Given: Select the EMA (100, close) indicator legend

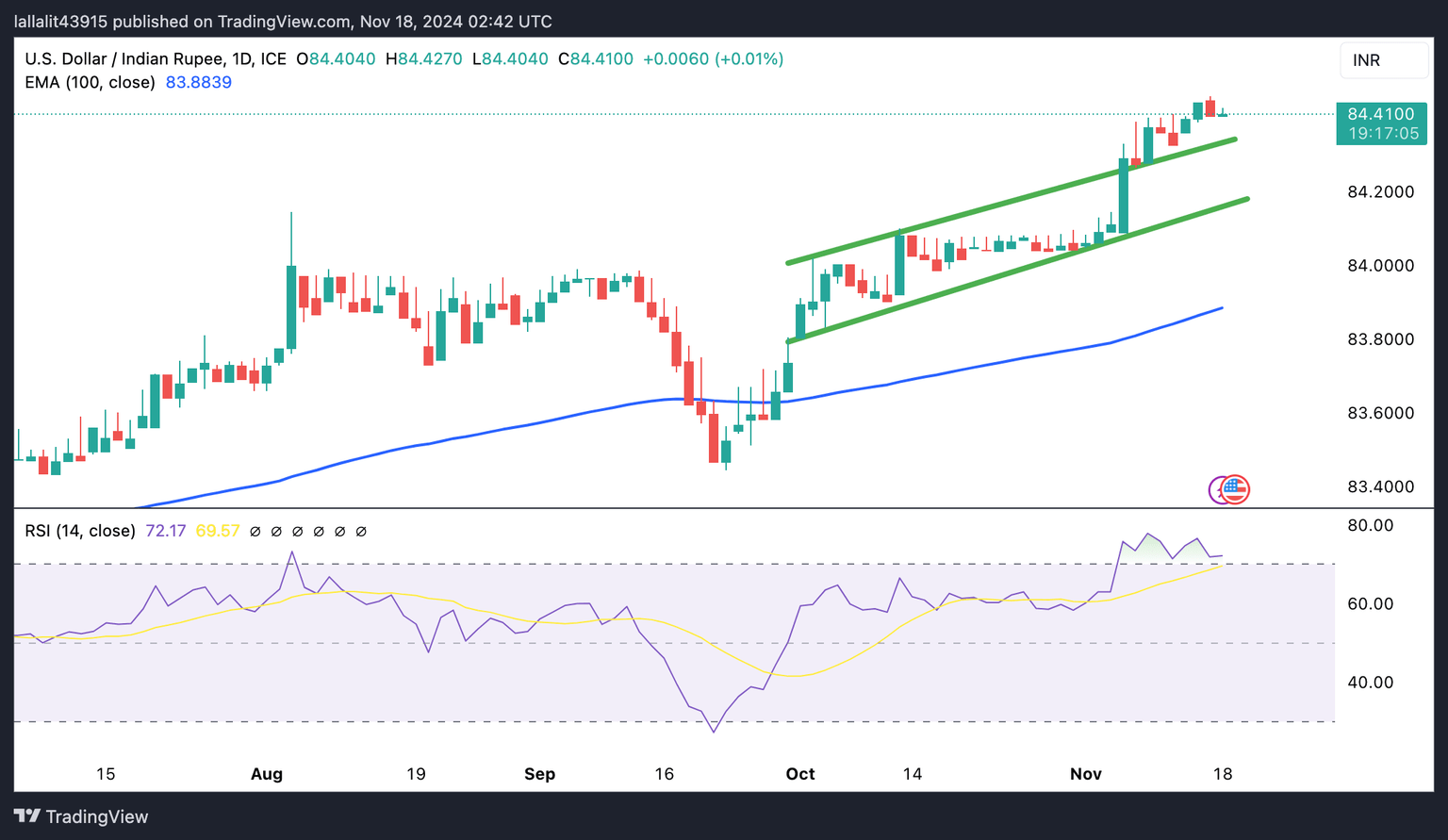Looking at the screenshot, I should (x=90, y=82).
